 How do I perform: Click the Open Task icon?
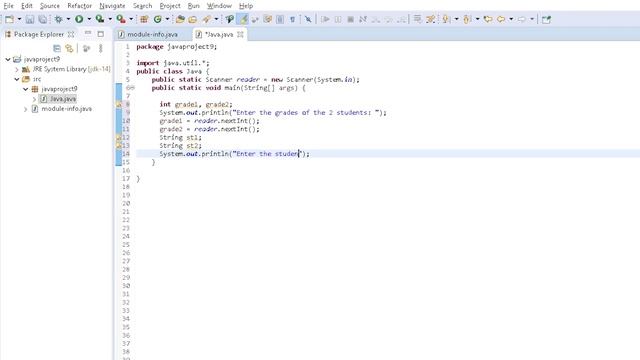click(193, 19)
